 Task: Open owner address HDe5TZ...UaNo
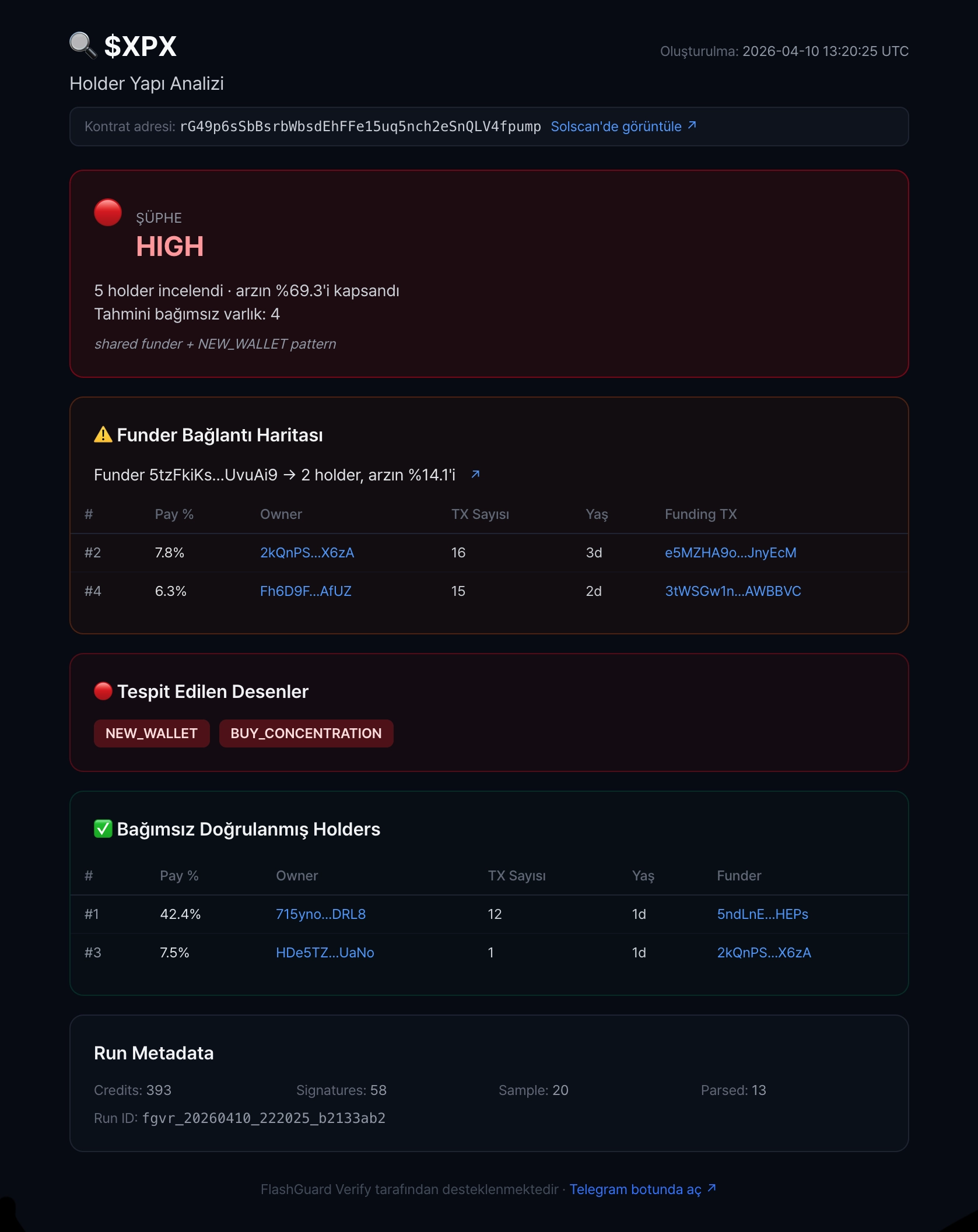(x=325, y=953)
